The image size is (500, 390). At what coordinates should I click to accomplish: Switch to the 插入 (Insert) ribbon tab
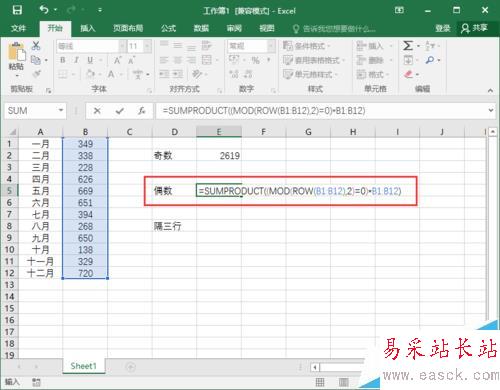pyautogui.click(x=88, y=28)
